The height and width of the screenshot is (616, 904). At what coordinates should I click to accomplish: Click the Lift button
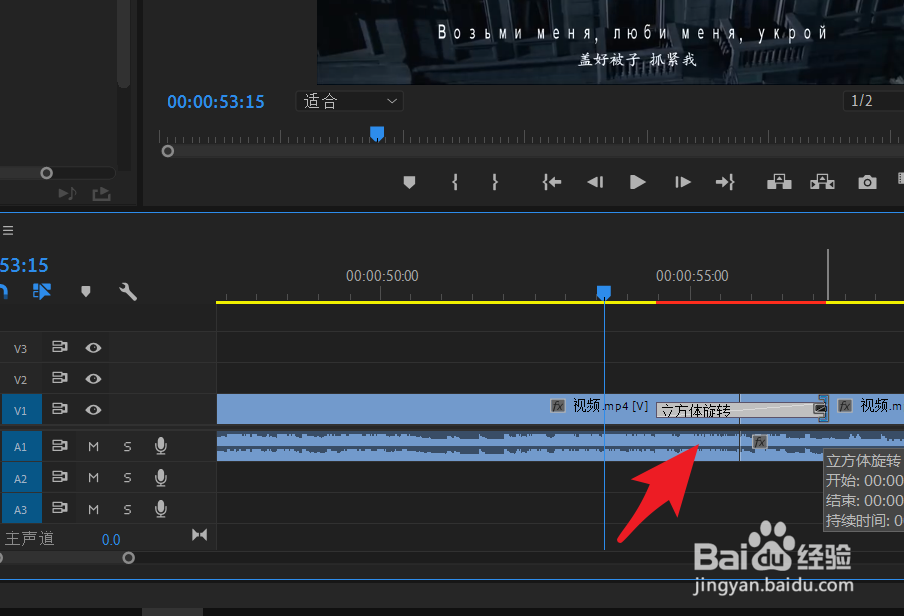779,182
